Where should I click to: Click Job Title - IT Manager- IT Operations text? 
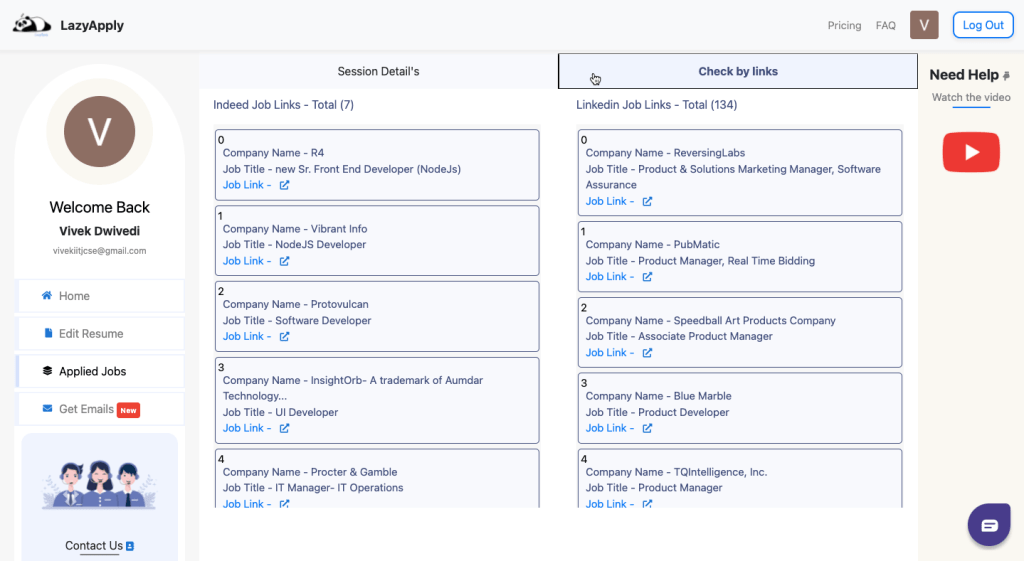tap(313, 487)
